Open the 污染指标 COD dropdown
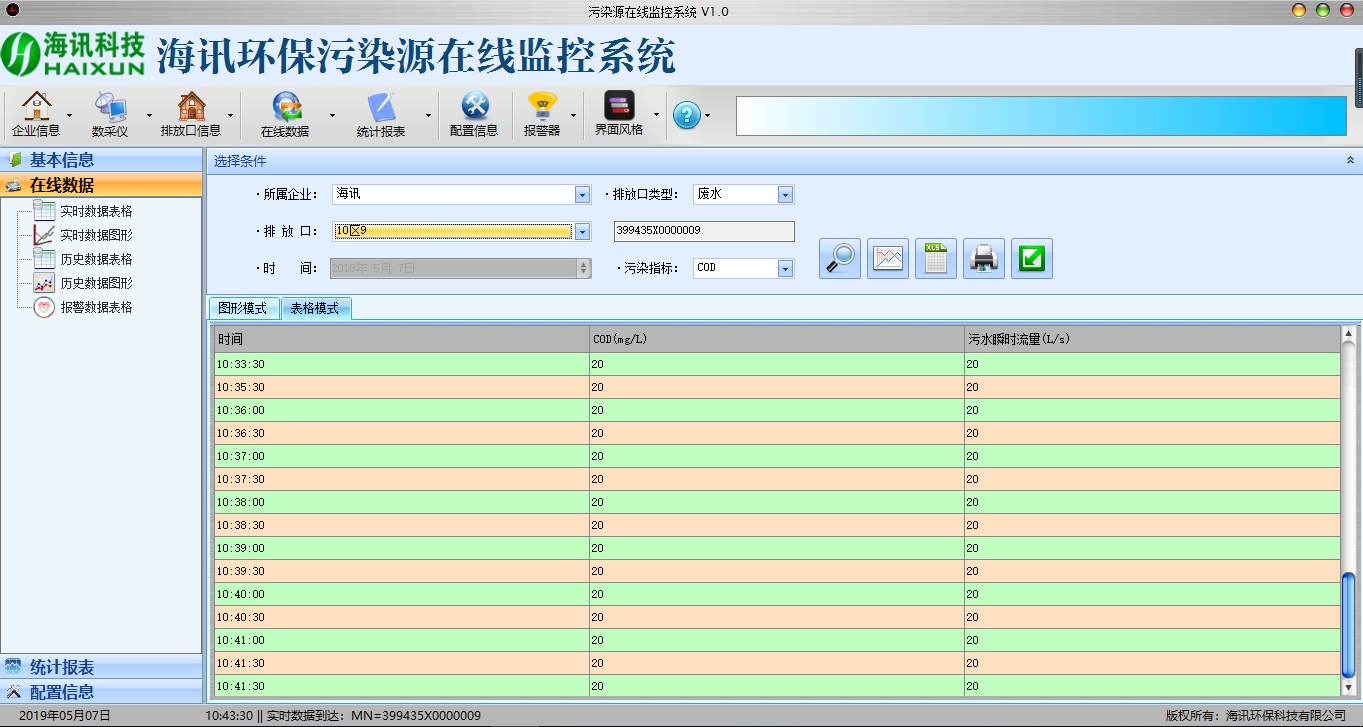The height and width of the screenshot is (727, 1363). [x=785, y=268]
